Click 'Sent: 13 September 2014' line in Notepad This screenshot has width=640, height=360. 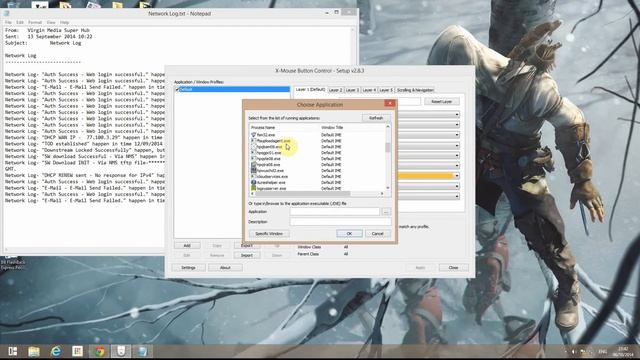click(49, 36)
